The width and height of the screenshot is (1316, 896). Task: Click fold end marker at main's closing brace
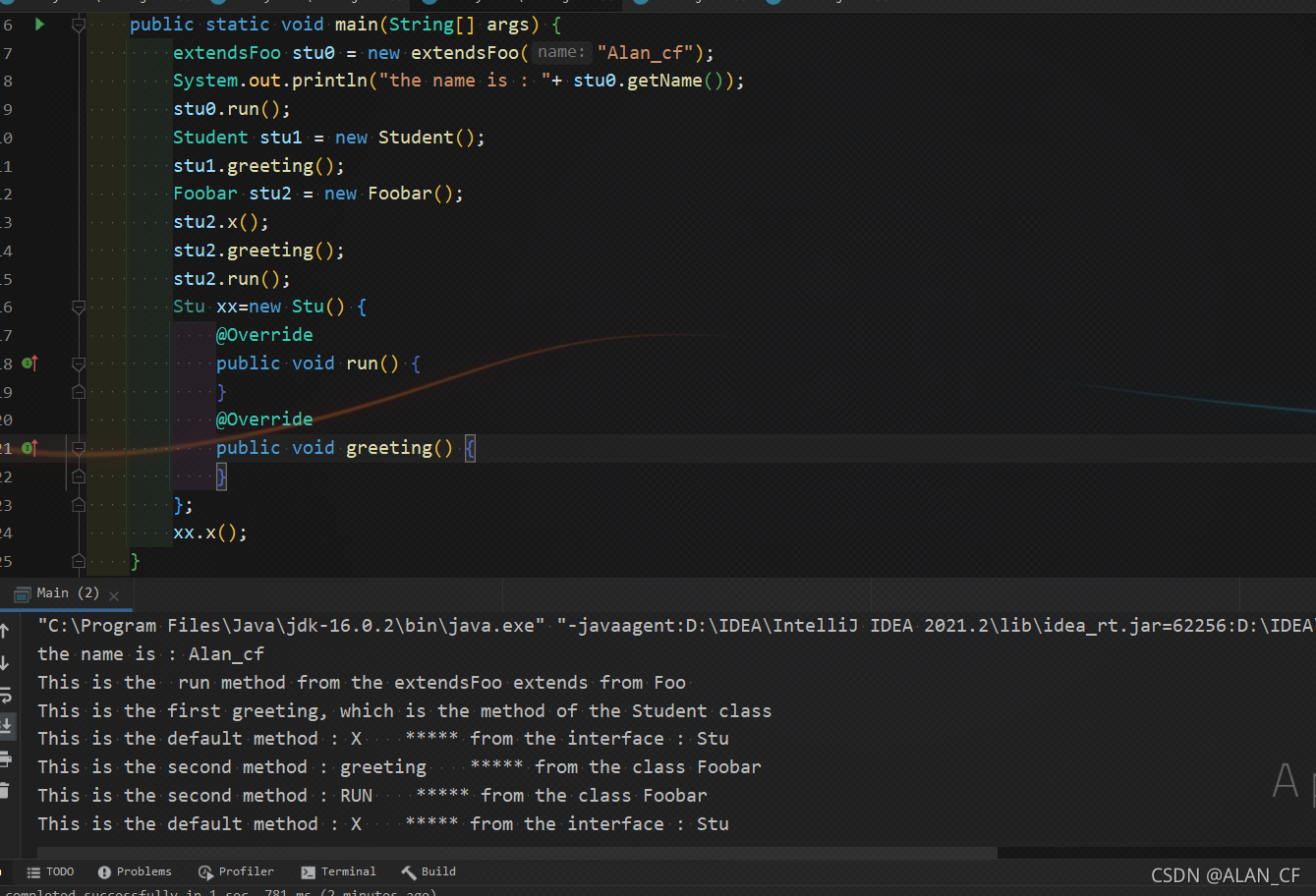coord(79,562)
